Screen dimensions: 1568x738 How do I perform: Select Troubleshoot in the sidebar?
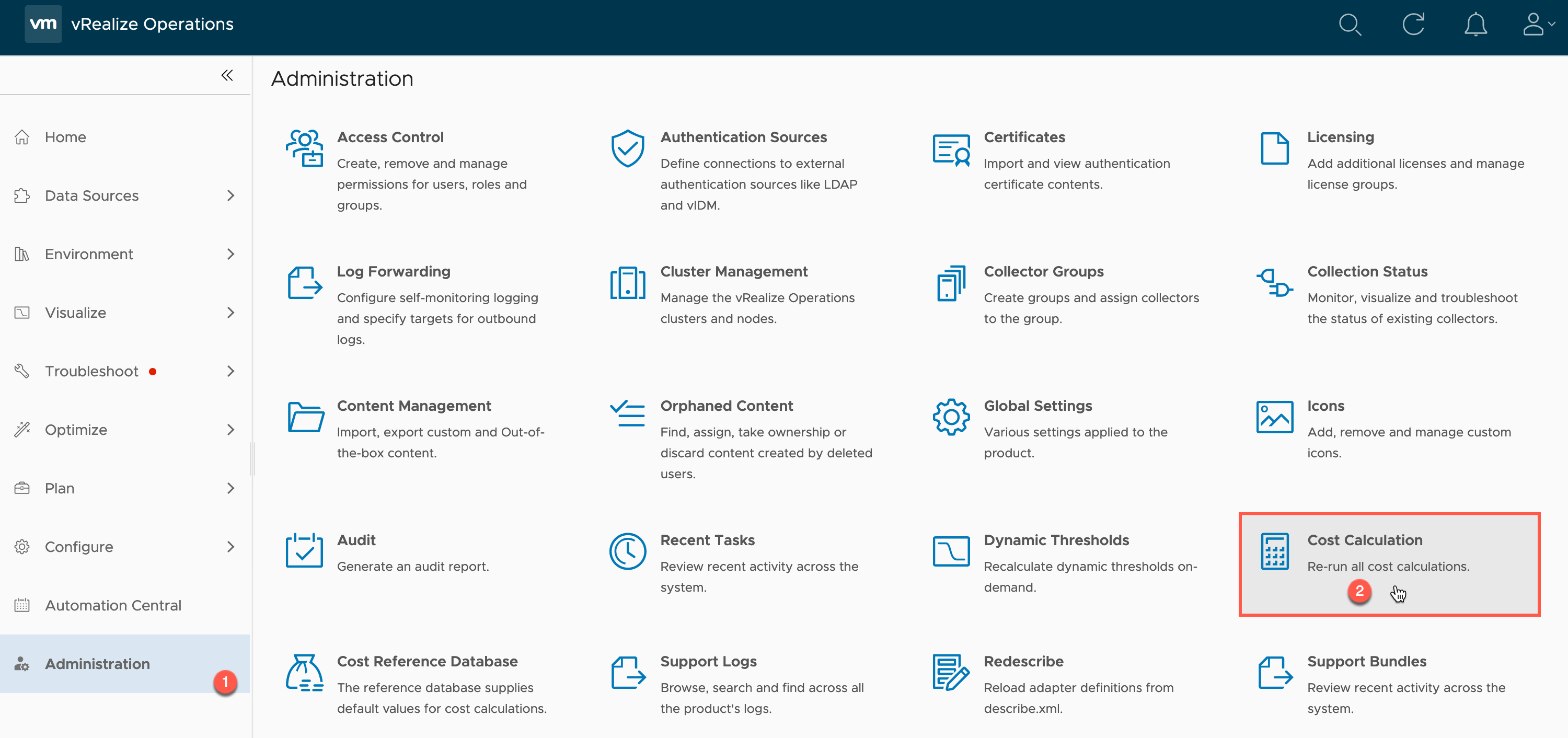(125, 371)
